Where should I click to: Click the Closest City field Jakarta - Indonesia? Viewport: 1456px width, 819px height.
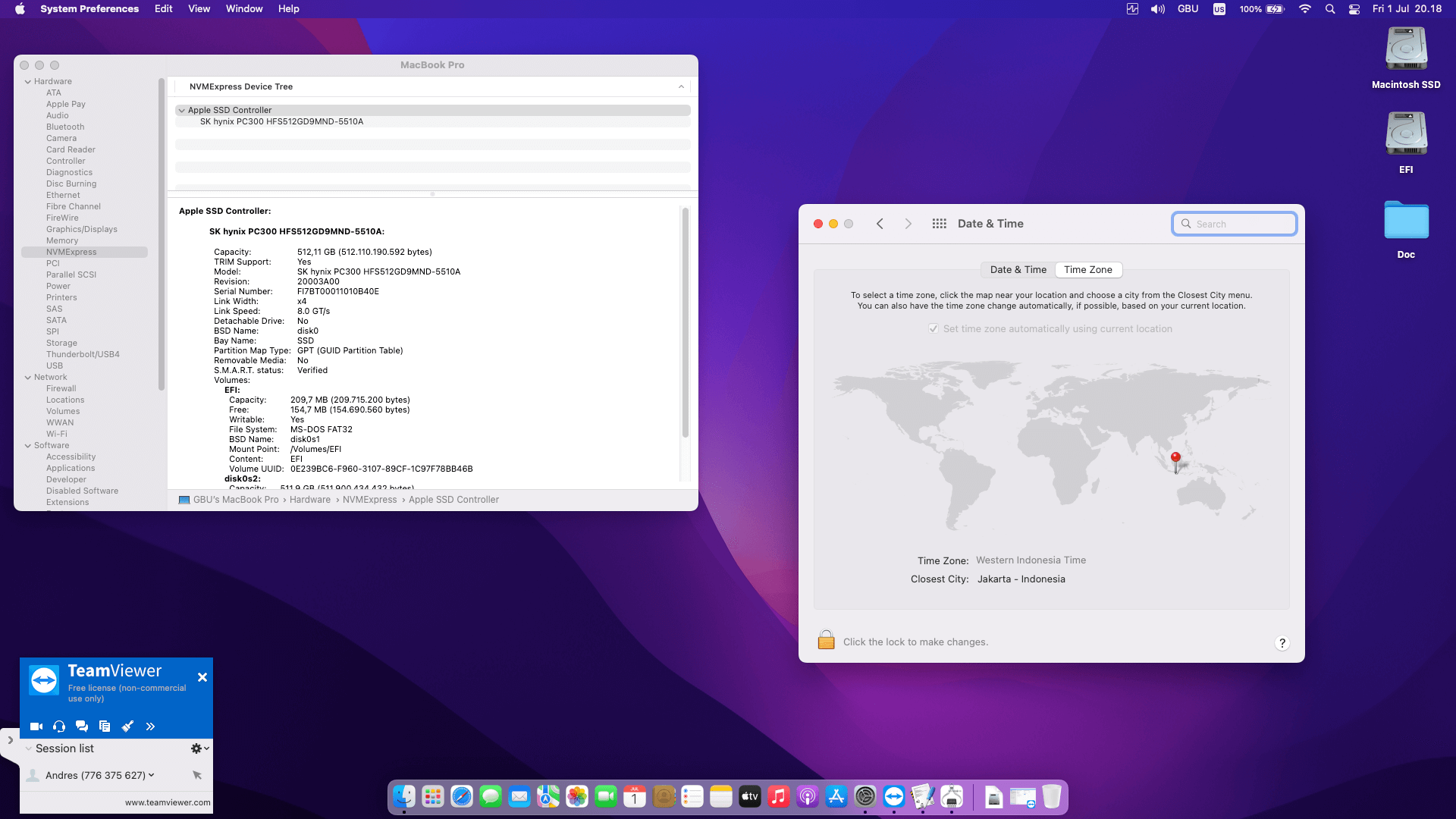[1021, 579]
